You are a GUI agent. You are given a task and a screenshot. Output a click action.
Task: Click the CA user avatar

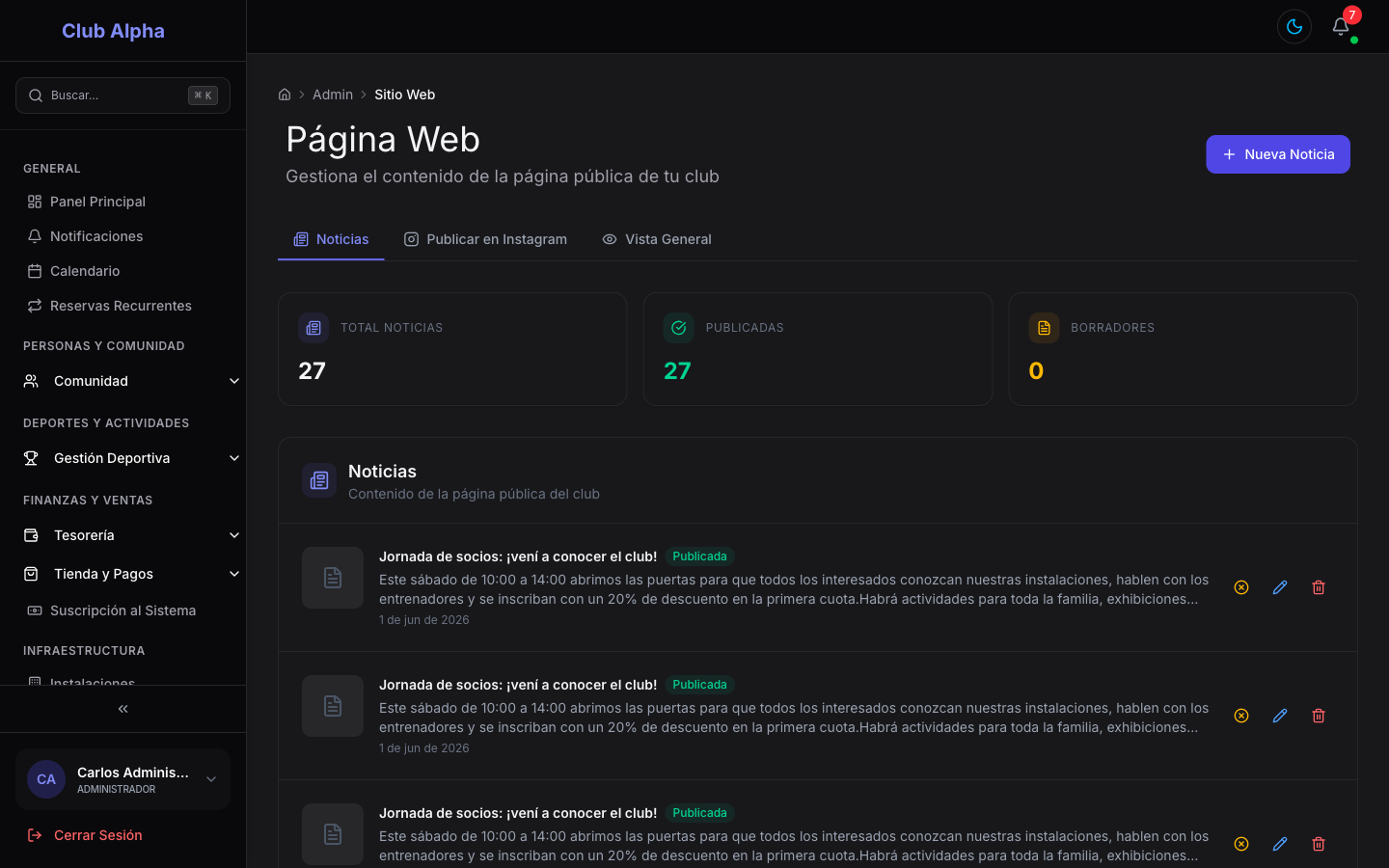(x=46, y=779)
